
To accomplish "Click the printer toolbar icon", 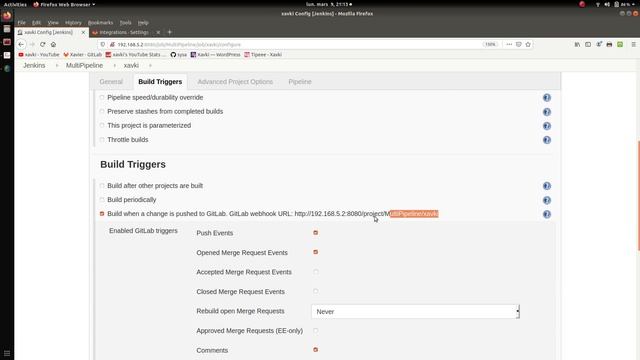I will point(609,44).
